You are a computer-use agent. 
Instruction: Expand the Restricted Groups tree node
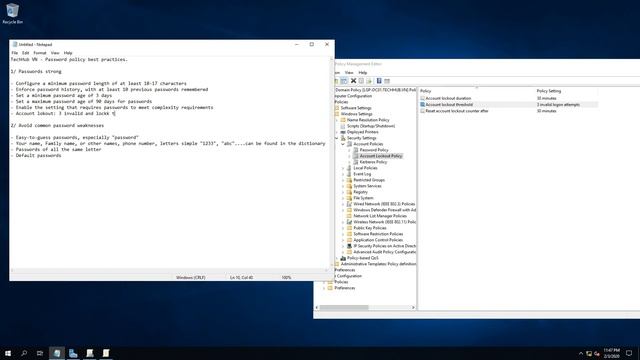343,180
